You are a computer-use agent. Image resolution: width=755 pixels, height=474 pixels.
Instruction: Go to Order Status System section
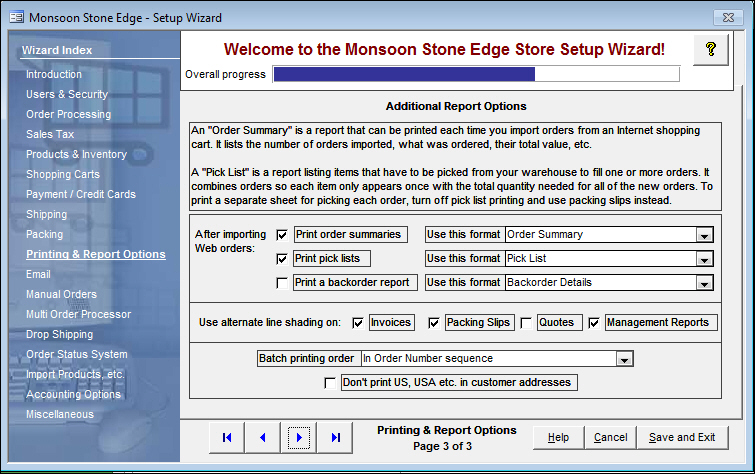coord(76,354)
